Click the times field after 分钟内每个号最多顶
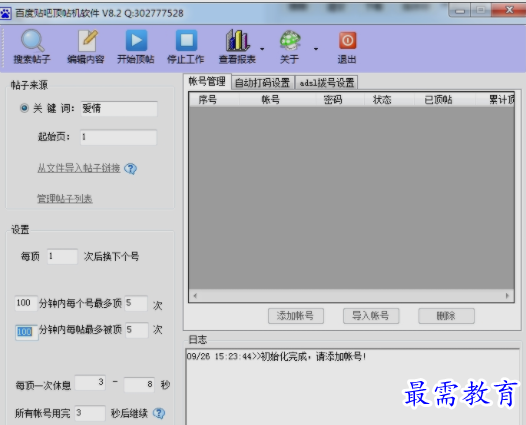Image resolution: width=526 pixels, height=425 pixels. 136,303
